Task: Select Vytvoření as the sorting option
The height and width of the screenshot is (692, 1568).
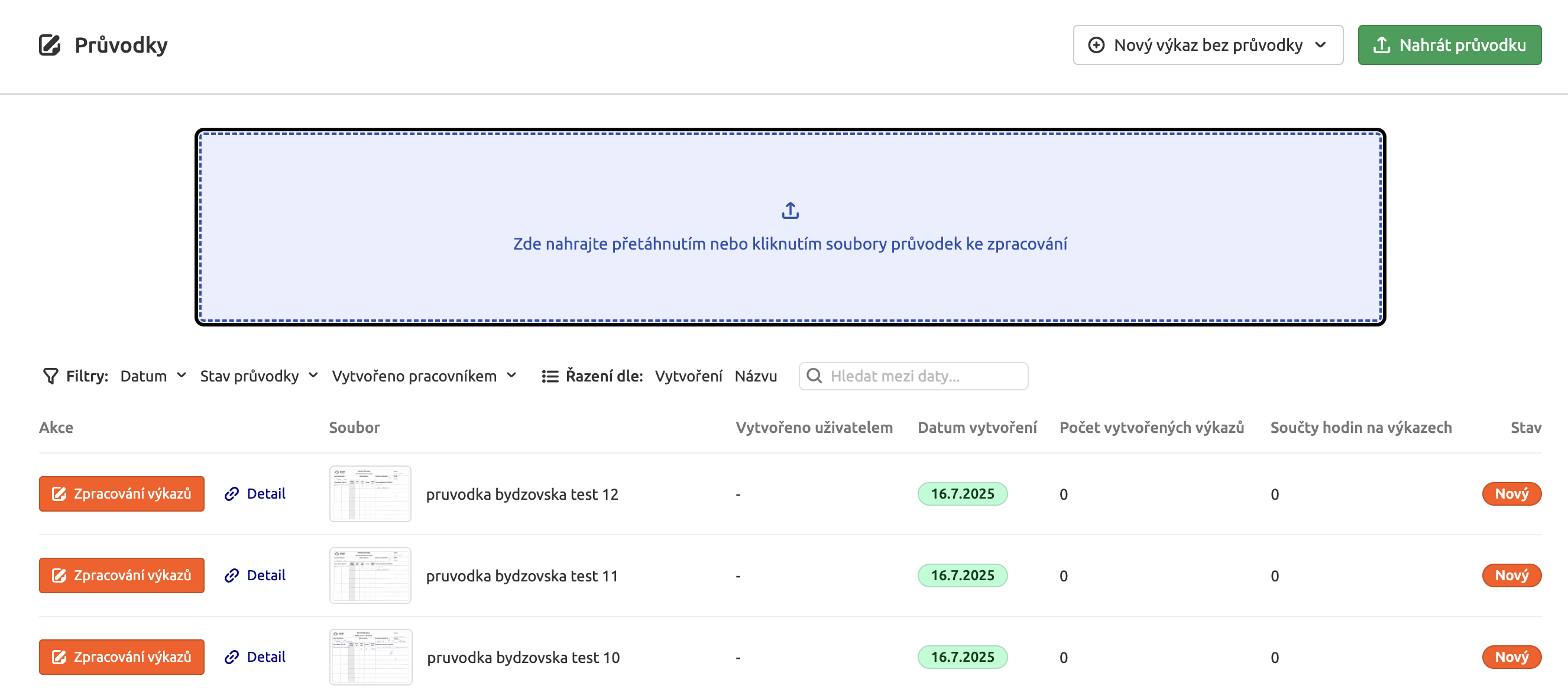Action: pyautogui.click(x=688, y=376)
